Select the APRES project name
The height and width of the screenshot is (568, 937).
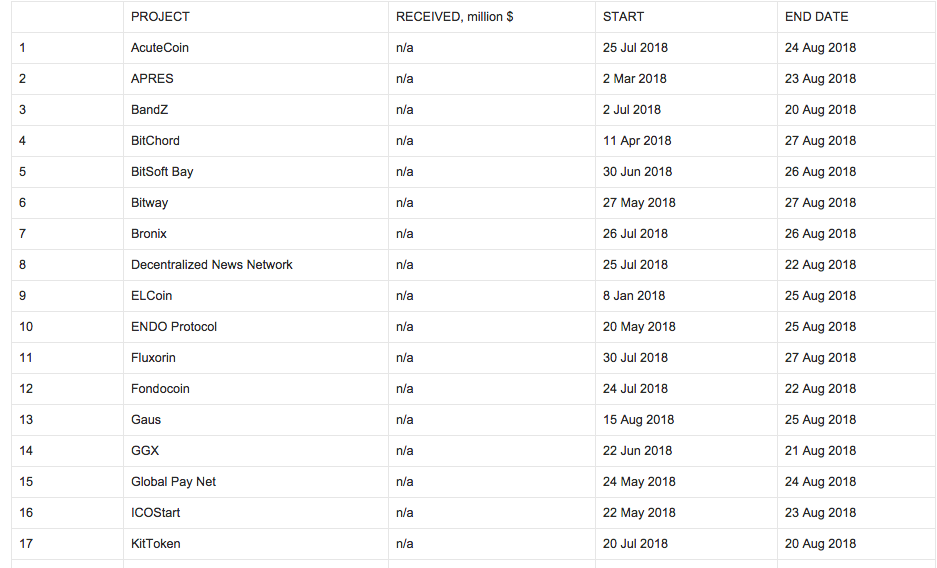click(152, 79)
